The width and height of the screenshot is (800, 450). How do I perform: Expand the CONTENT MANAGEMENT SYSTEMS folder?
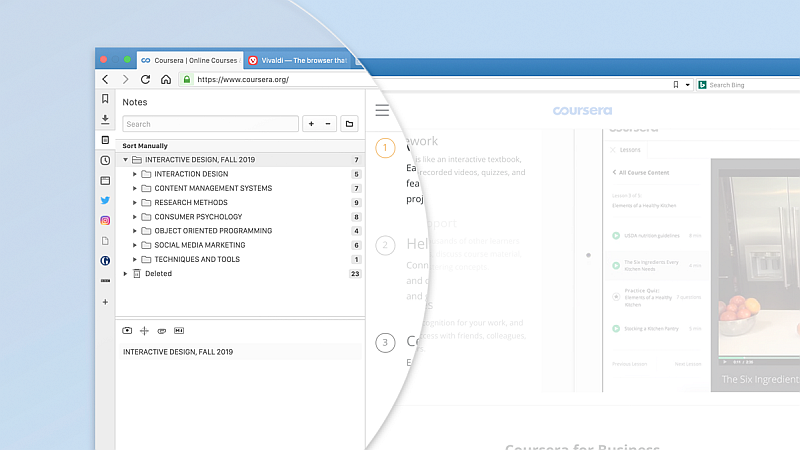tap(135, 188)
